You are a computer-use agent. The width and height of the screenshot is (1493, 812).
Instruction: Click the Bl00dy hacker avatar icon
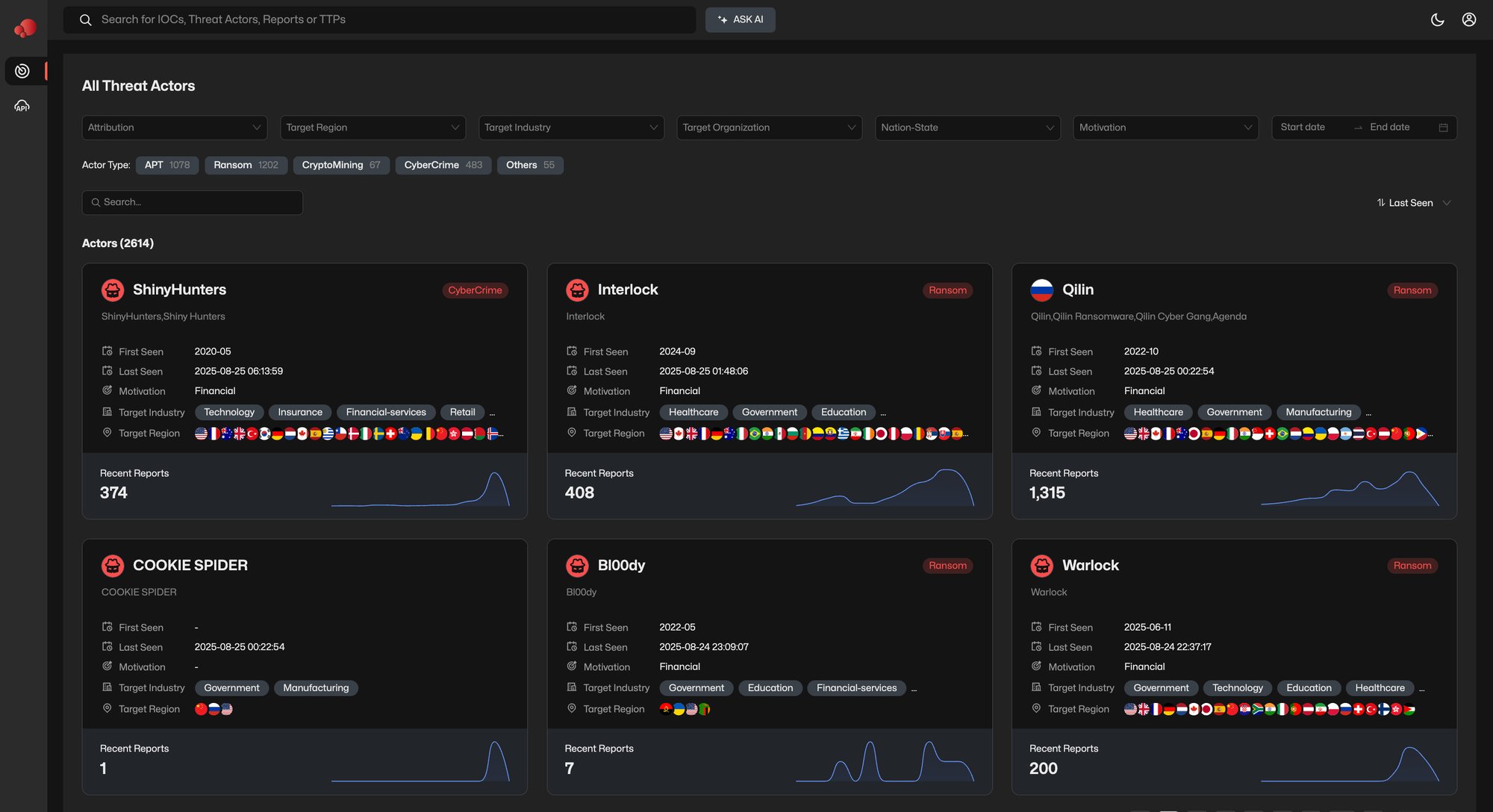(x=577, y=566)
